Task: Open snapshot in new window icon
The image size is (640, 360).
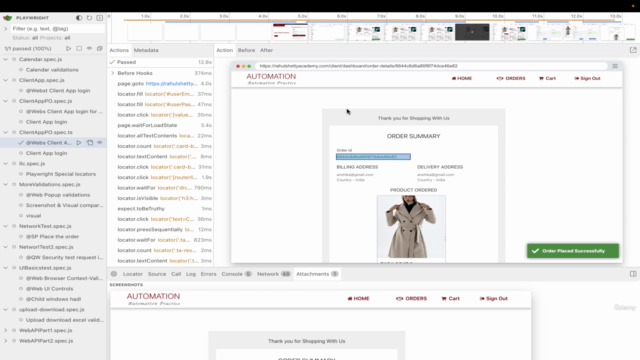Action: pos(633,50)
